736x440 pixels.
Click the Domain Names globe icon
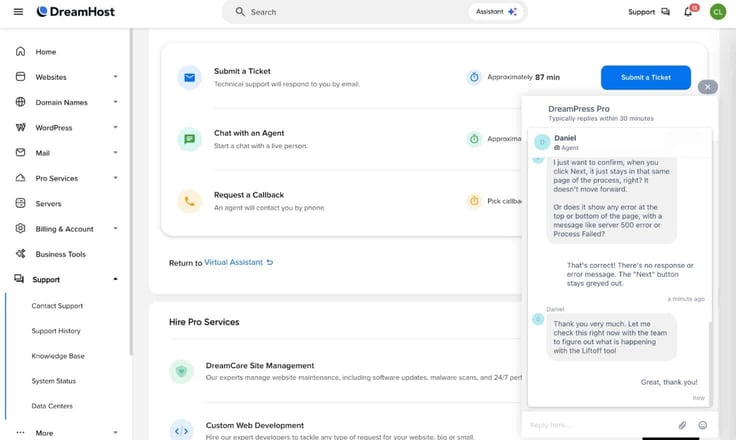coord(20,102)
